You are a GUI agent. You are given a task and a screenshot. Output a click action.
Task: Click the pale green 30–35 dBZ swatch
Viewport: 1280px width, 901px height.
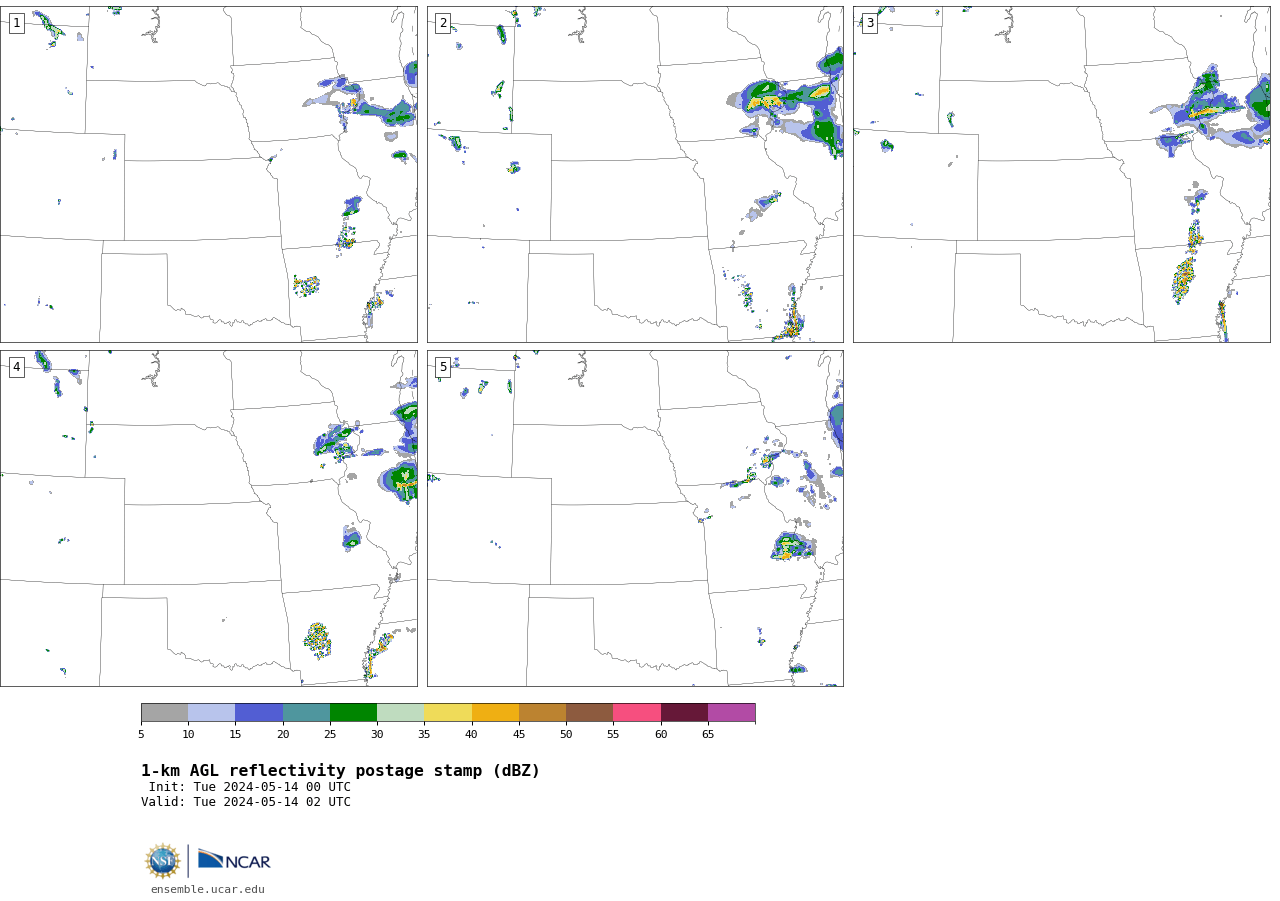click(x=400, y=712)
